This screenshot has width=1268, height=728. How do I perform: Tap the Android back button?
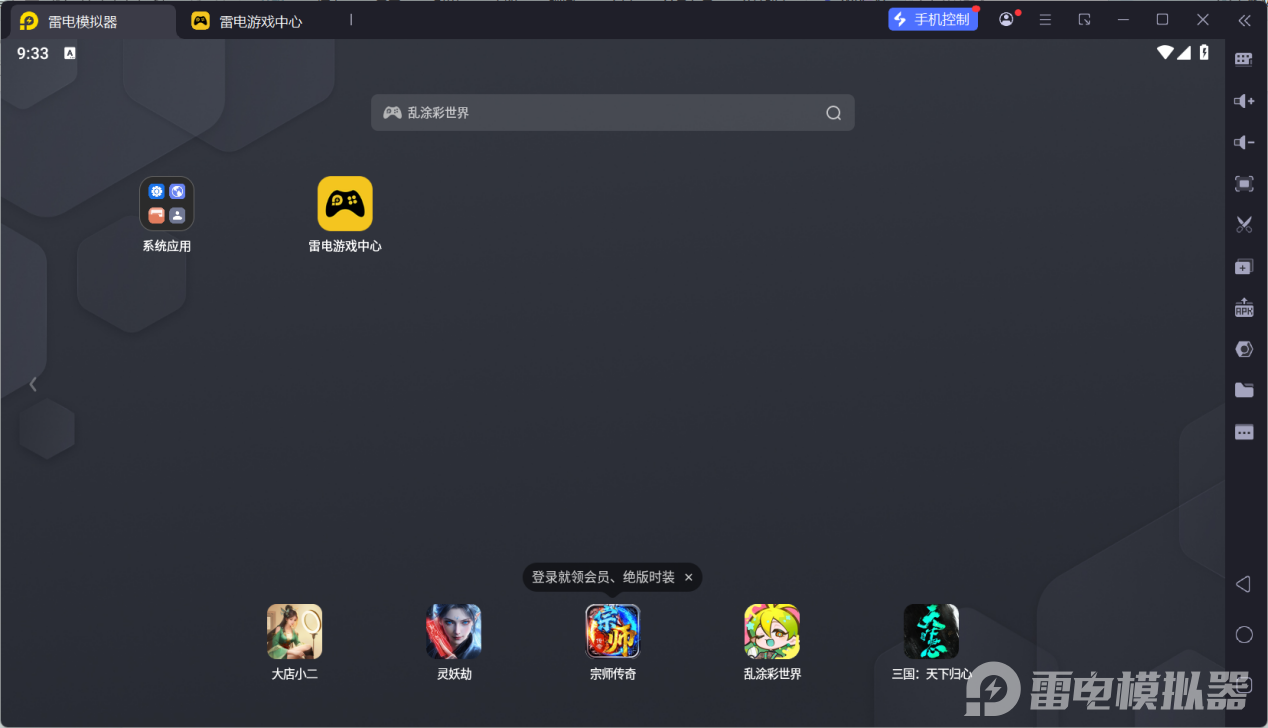coord(1243,584)
